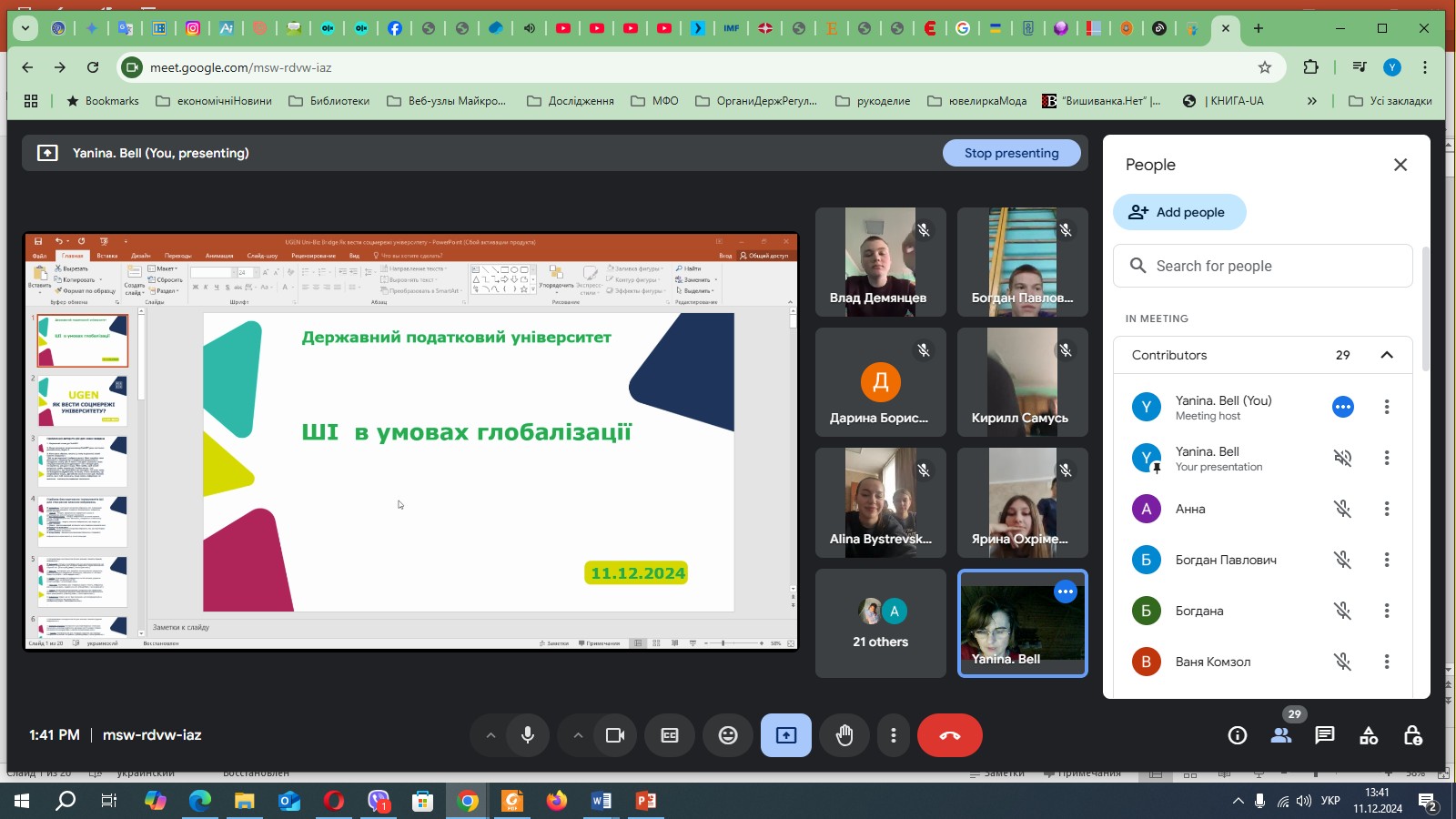1456x819 pixels.
Task: Turn on captions with the CC button
Action: click(670, 735)
